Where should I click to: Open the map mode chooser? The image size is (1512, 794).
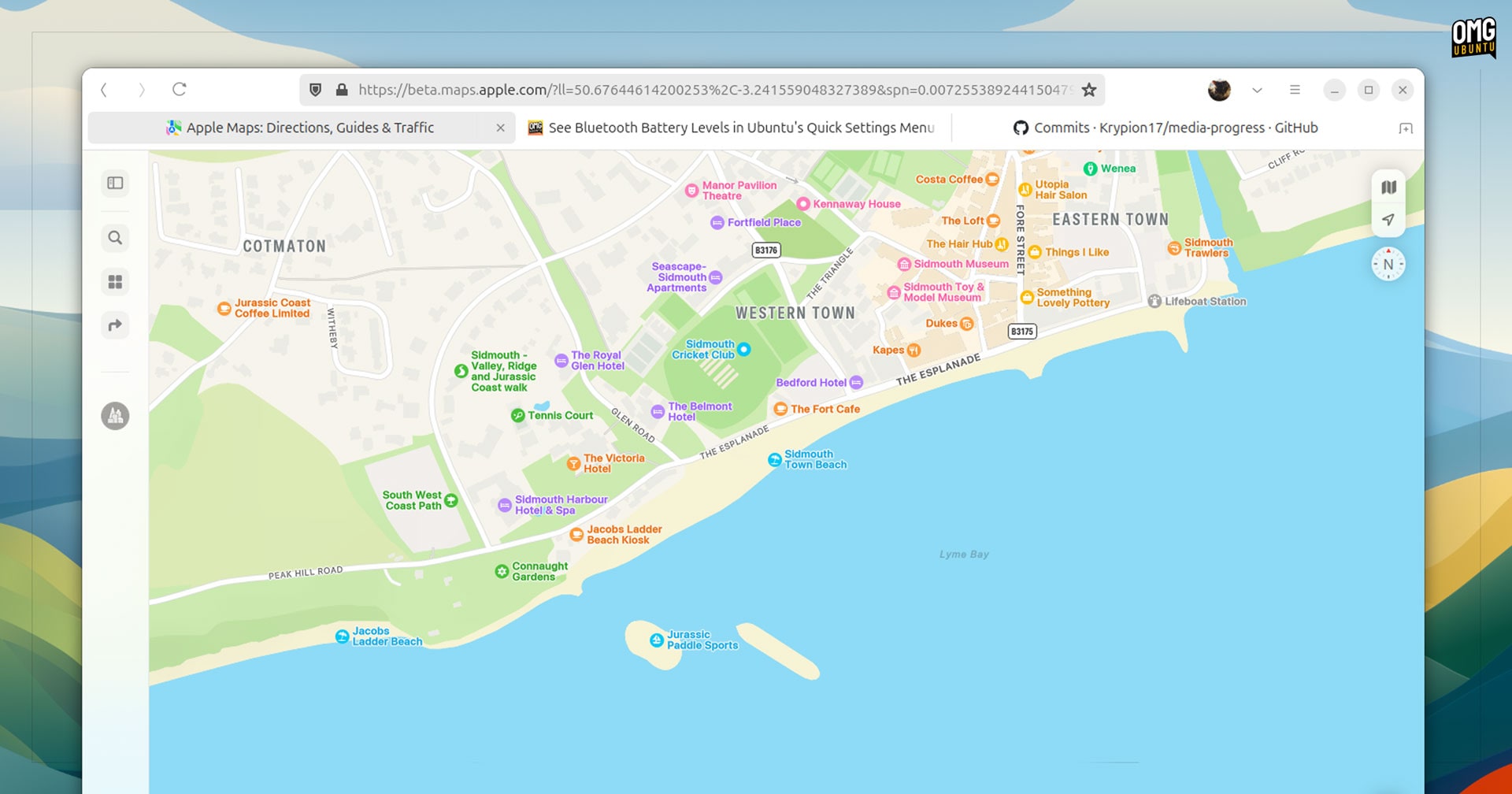1388,187
